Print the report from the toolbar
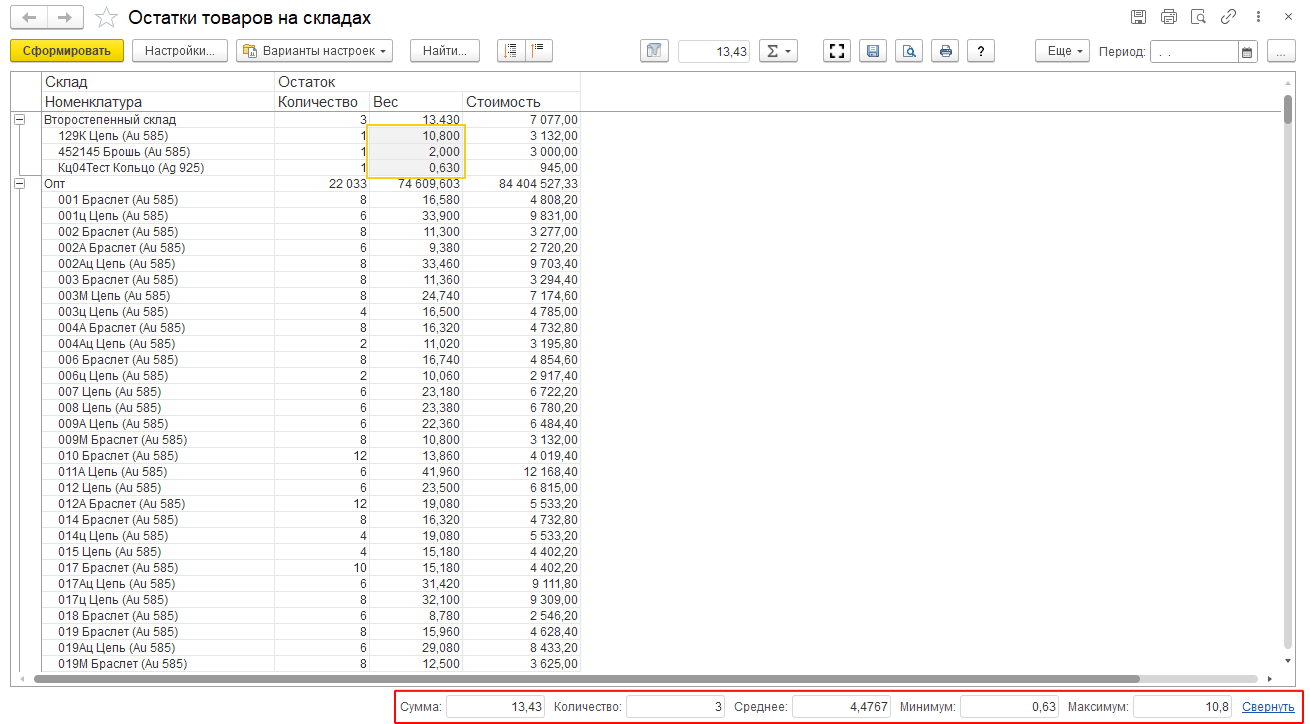 945,51
